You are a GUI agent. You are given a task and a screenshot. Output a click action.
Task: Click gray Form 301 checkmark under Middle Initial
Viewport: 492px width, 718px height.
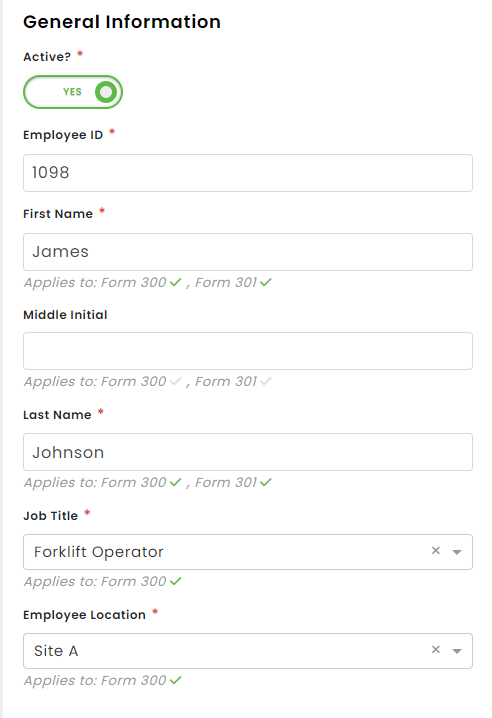coord(266,381)
